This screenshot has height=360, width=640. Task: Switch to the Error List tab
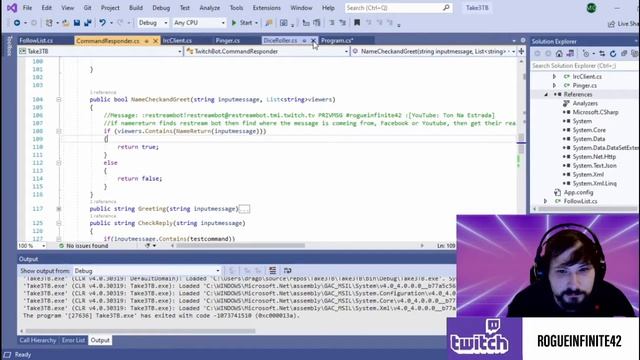coord(73,340)
